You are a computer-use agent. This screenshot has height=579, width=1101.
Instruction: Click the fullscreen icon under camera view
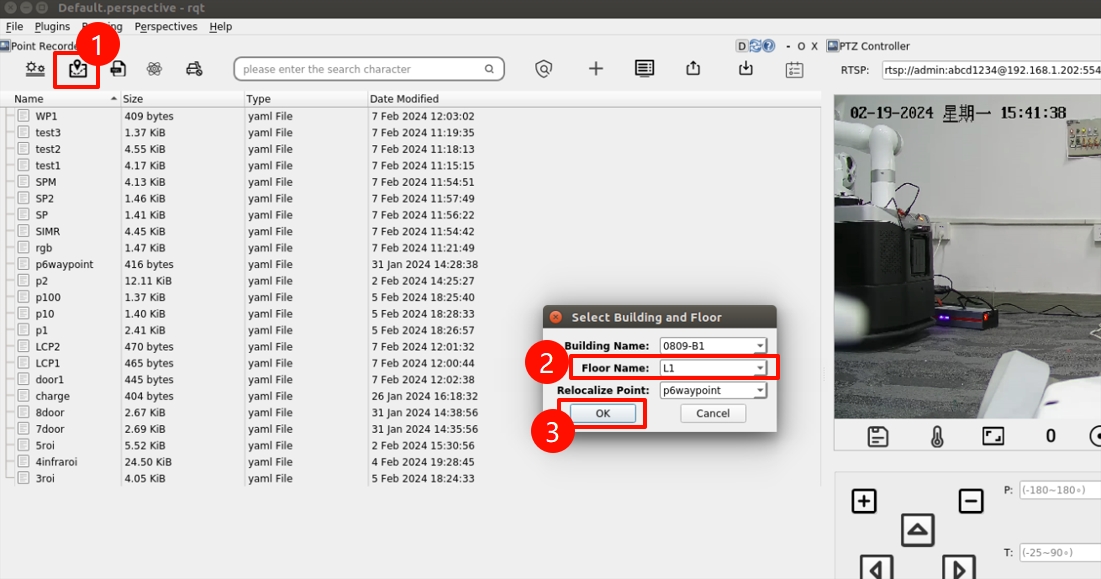pyautogui.click(x=992, y=436)
